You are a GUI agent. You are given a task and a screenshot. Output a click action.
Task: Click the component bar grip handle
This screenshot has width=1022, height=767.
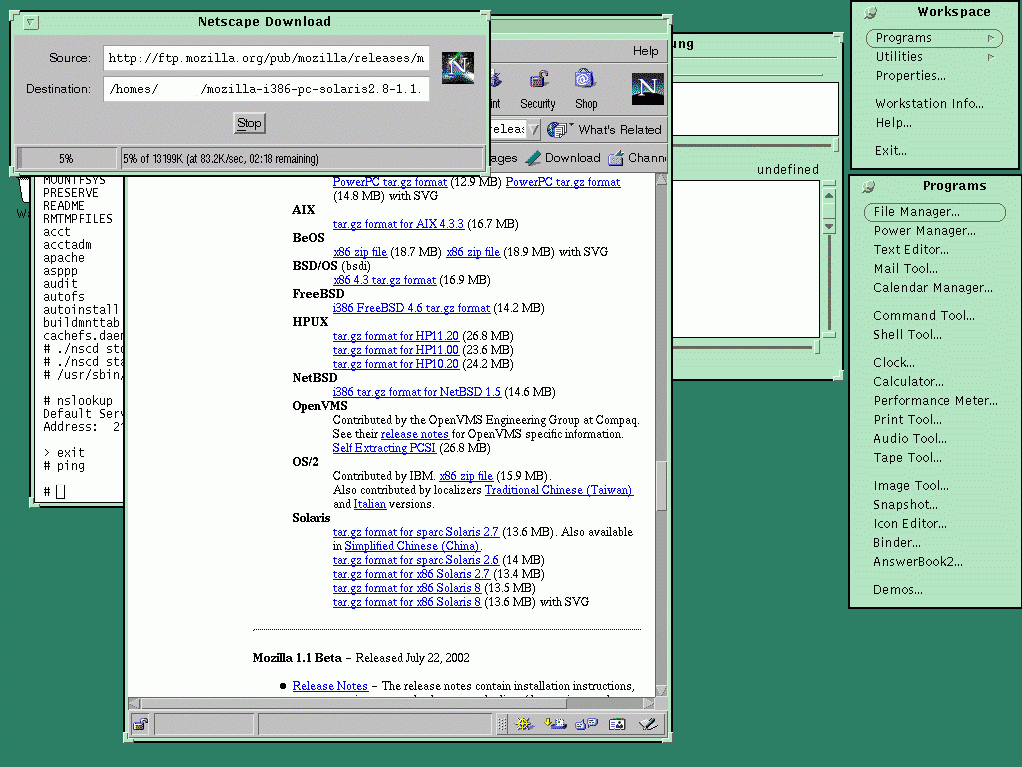click(x=502, y=724)
